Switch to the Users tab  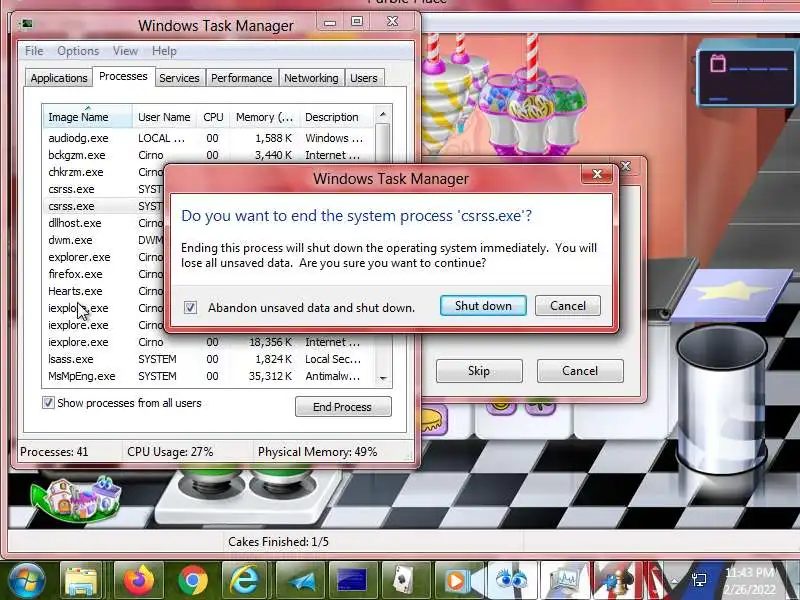(364, 78)
